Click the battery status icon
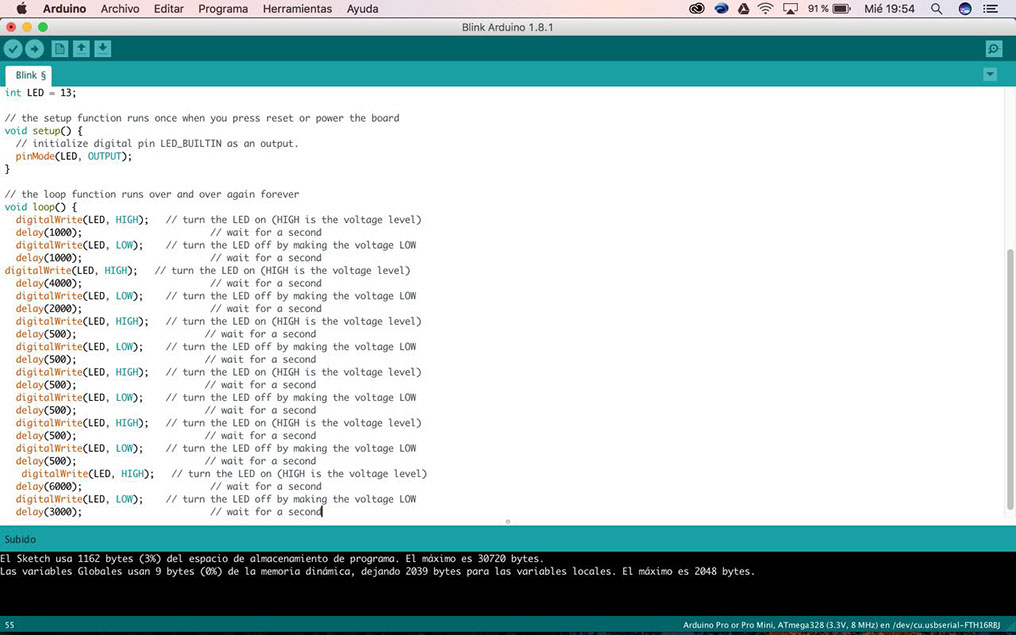 pyautogui.click(x=842, y=9)
